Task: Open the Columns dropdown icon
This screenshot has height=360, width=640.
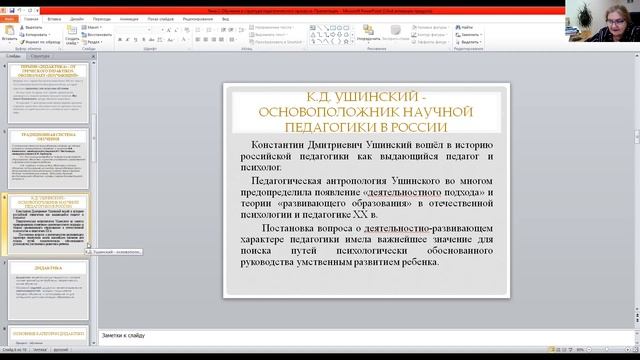Action: click(x=232, y=40)
